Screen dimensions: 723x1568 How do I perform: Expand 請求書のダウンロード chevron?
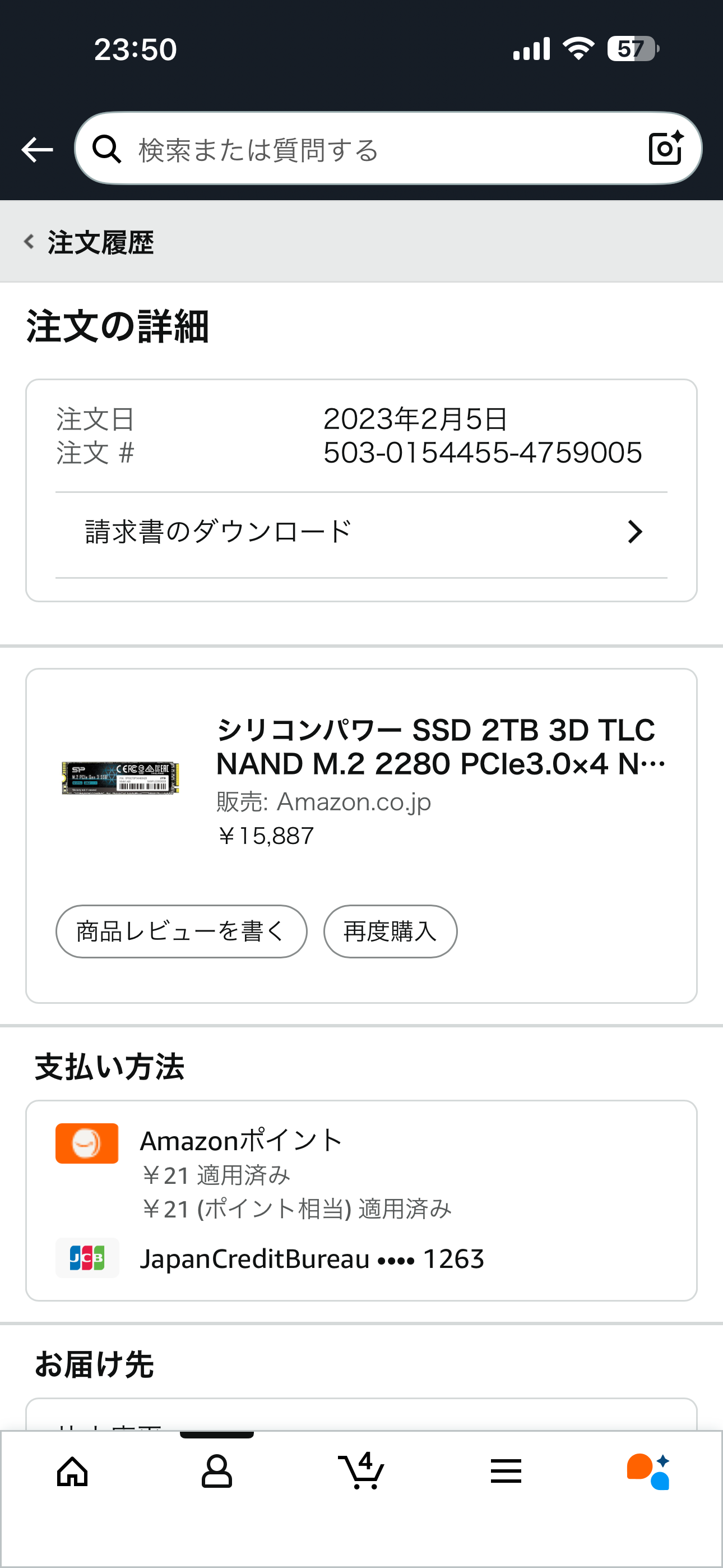coord(635,532)
